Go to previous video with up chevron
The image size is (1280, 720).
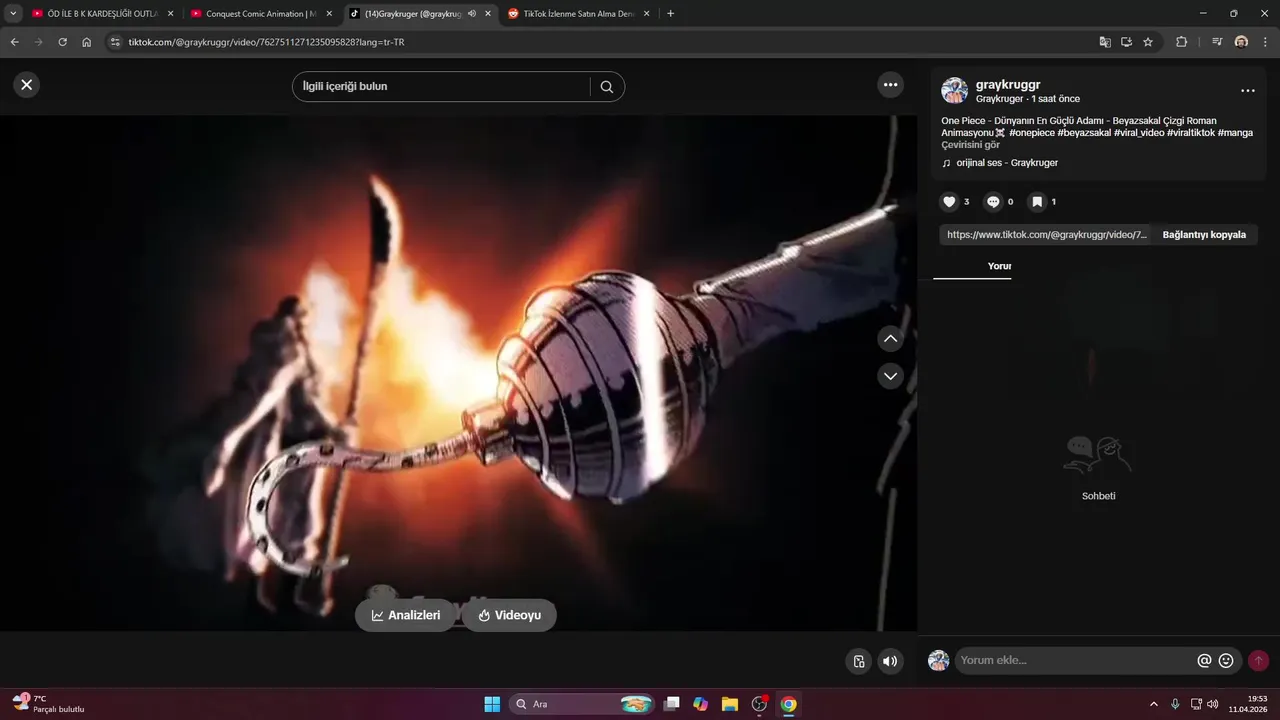pyautogui.click(x=890, y=338)
